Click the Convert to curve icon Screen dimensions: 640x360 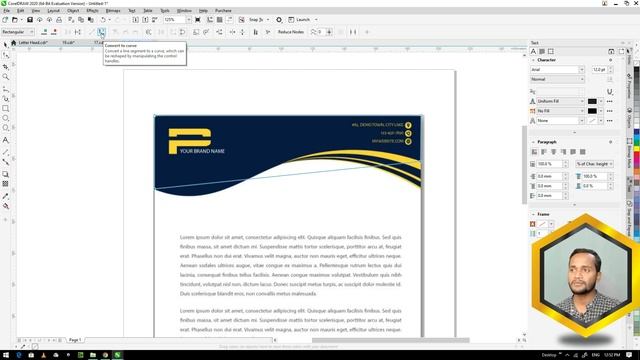101,32
